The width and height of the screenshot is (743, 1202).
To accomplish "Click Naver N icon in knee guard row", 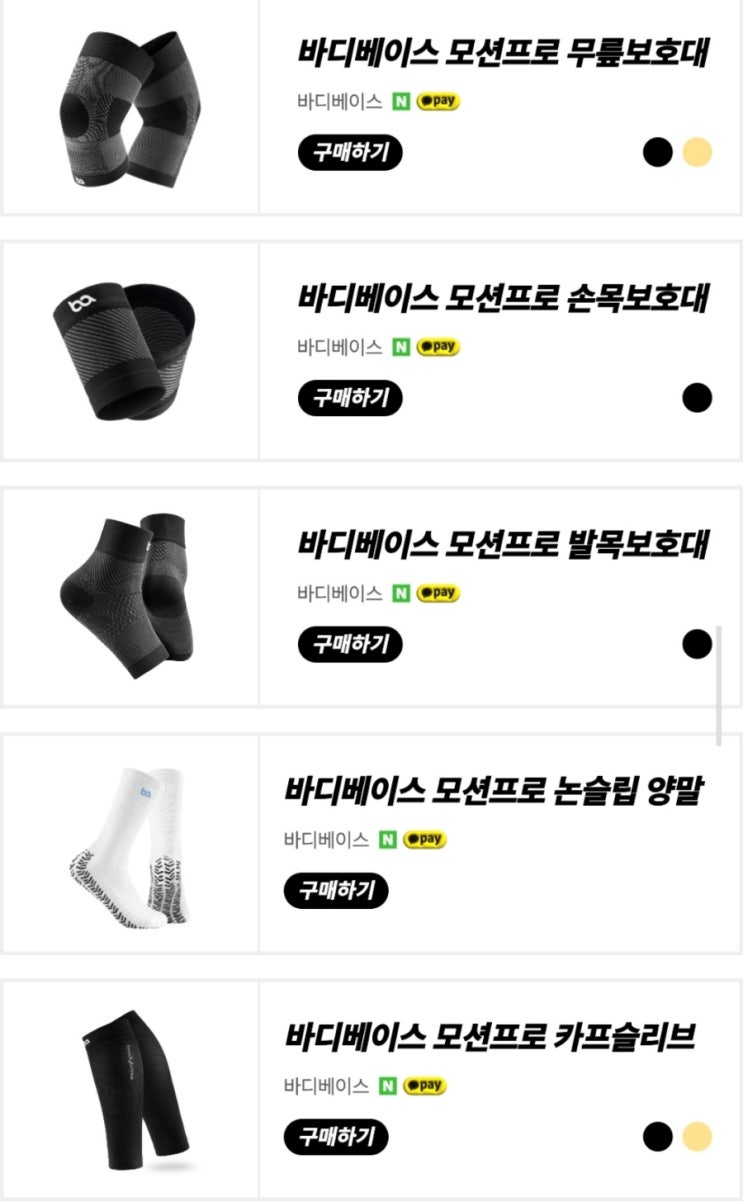I will point(402,101).
